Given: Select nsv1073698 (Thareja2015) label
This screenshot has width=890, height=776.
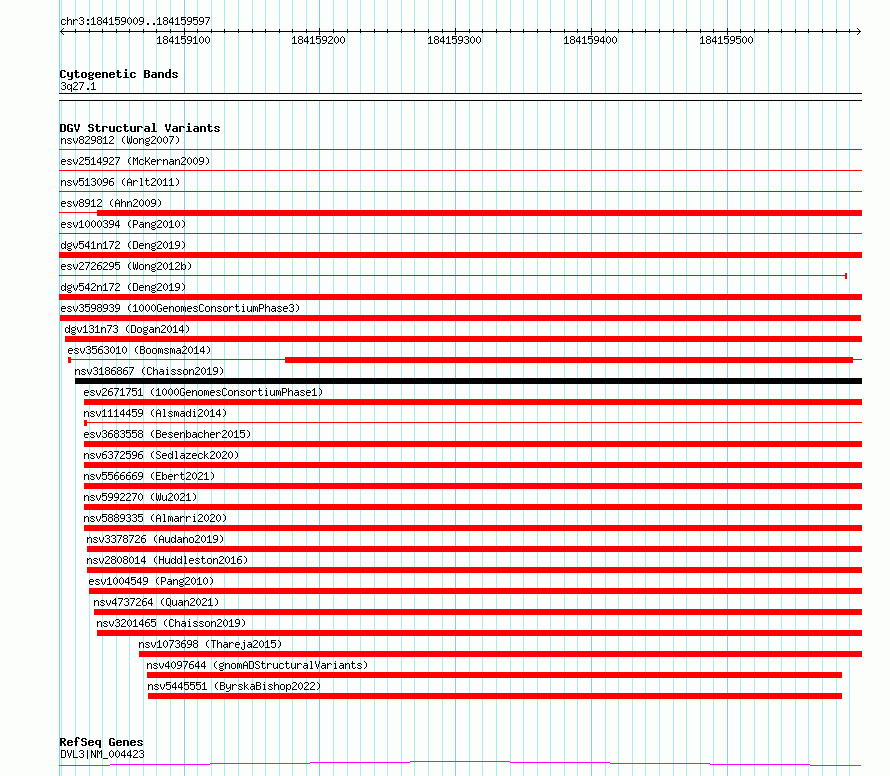Looking at the screenshot, I should [x=210, y=644].
